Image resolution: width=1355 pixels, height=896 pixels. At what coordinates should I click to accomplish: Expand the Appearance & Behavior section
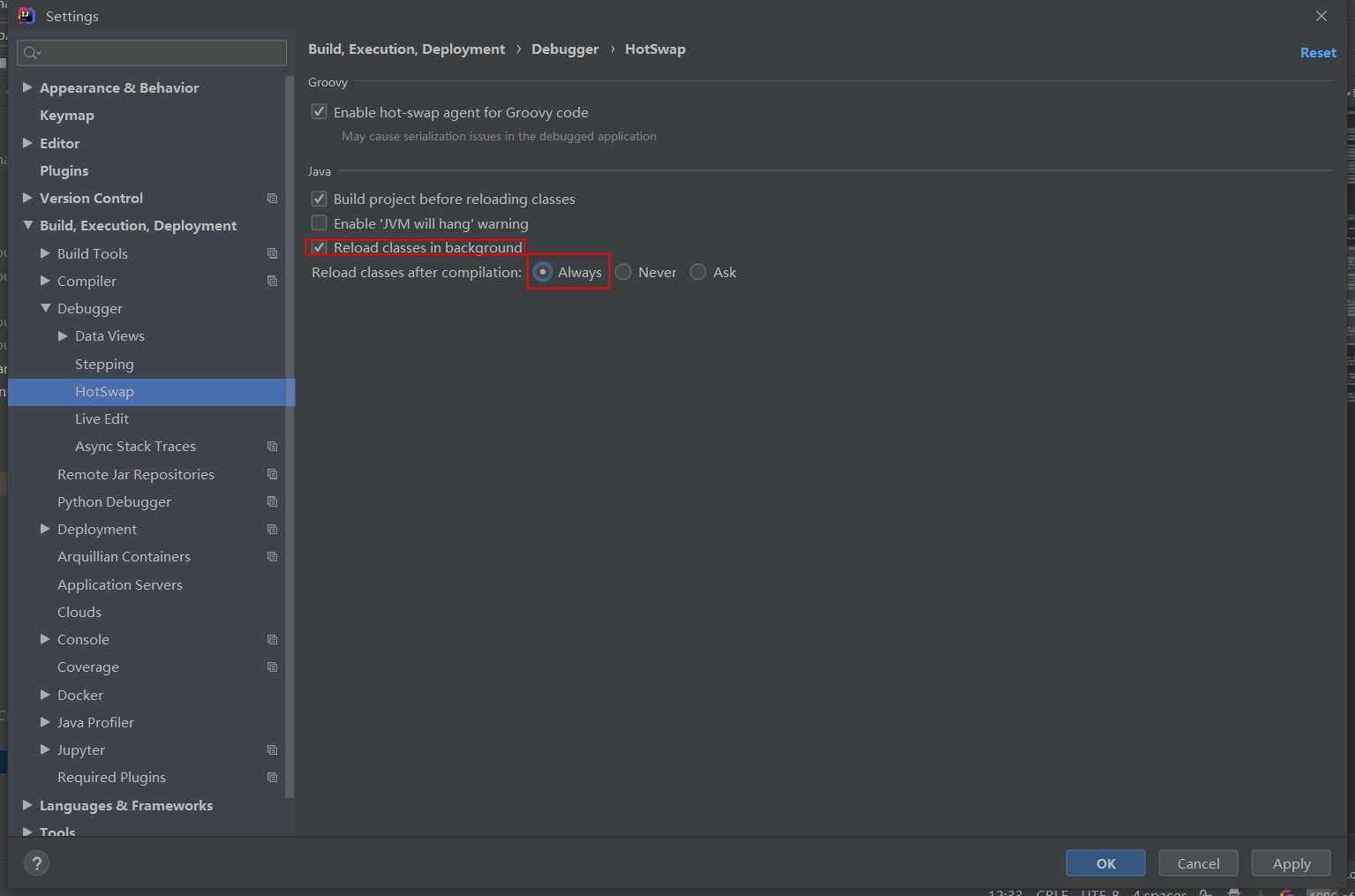[27, 87]
